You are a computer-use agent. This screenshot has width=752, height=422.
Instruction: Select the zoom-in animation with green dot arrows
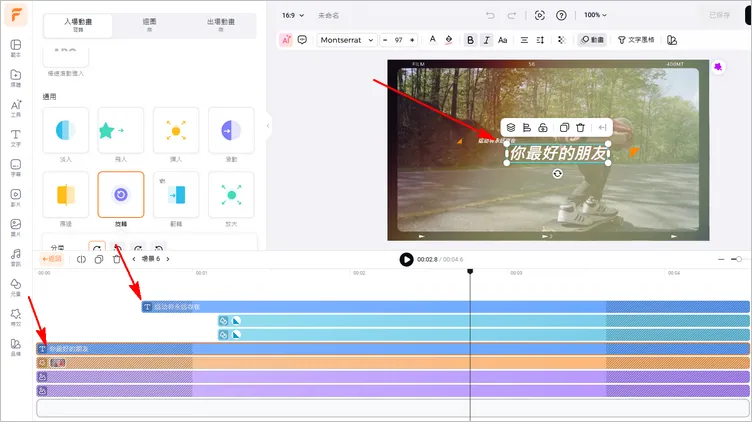point(231,195)
